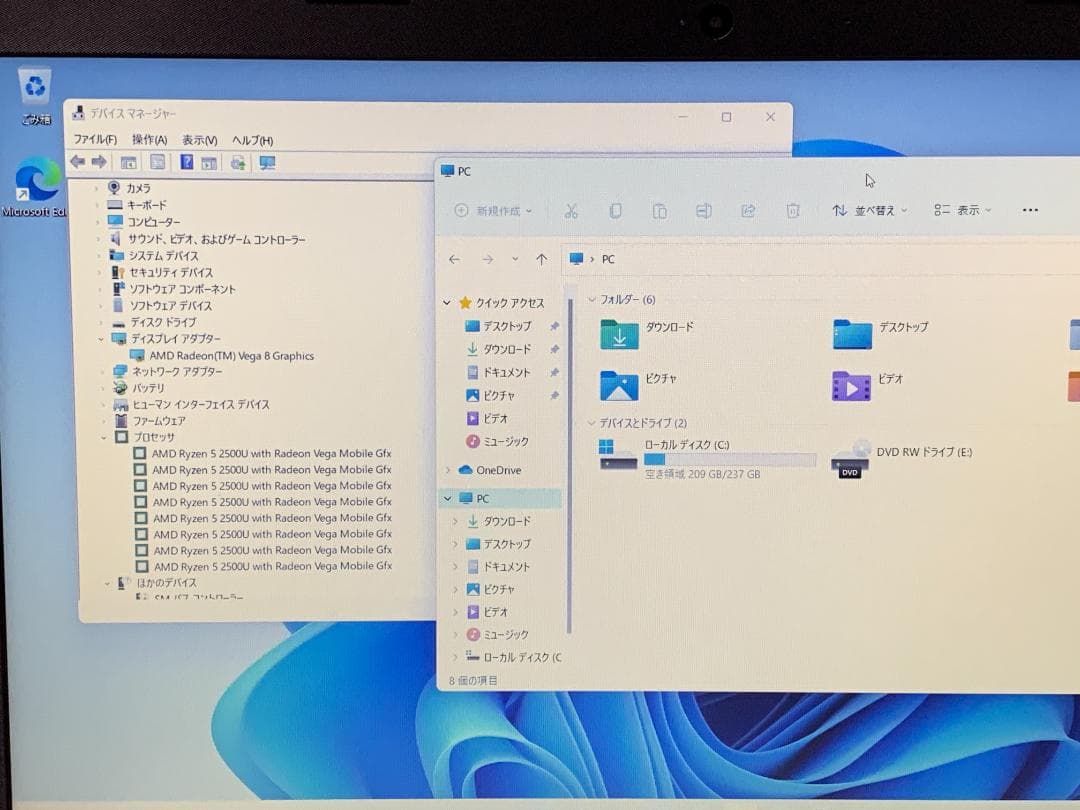The image size is (1080, 810).
Task: Click the Copy icon in Explorer toolbar
Action: (x=615, y=211)
